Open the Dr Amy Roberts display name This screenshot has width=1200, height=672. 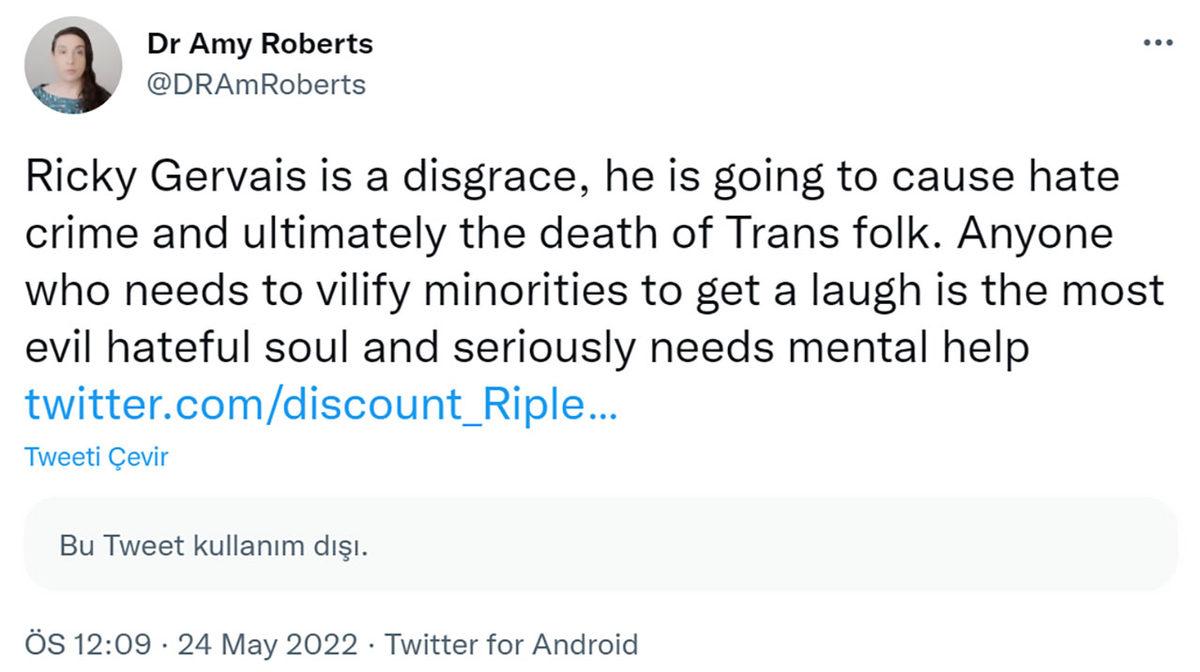click(260, 44)
